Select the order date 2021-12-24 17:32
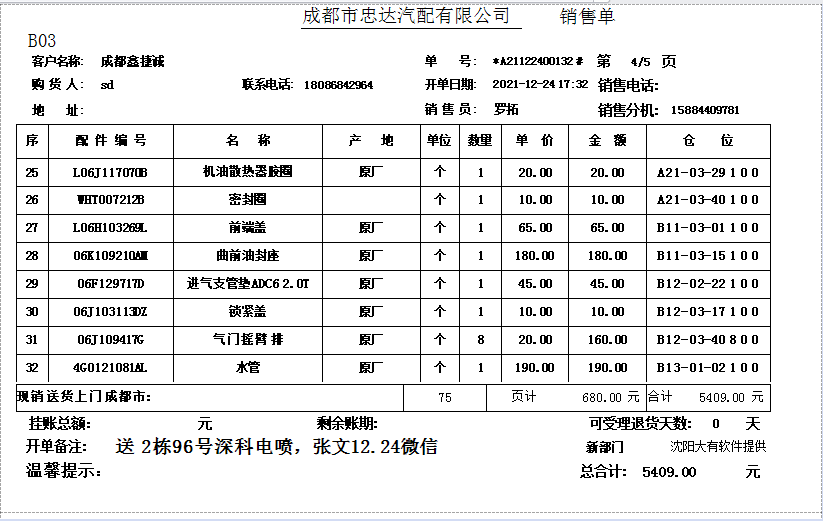 [540, 85]
